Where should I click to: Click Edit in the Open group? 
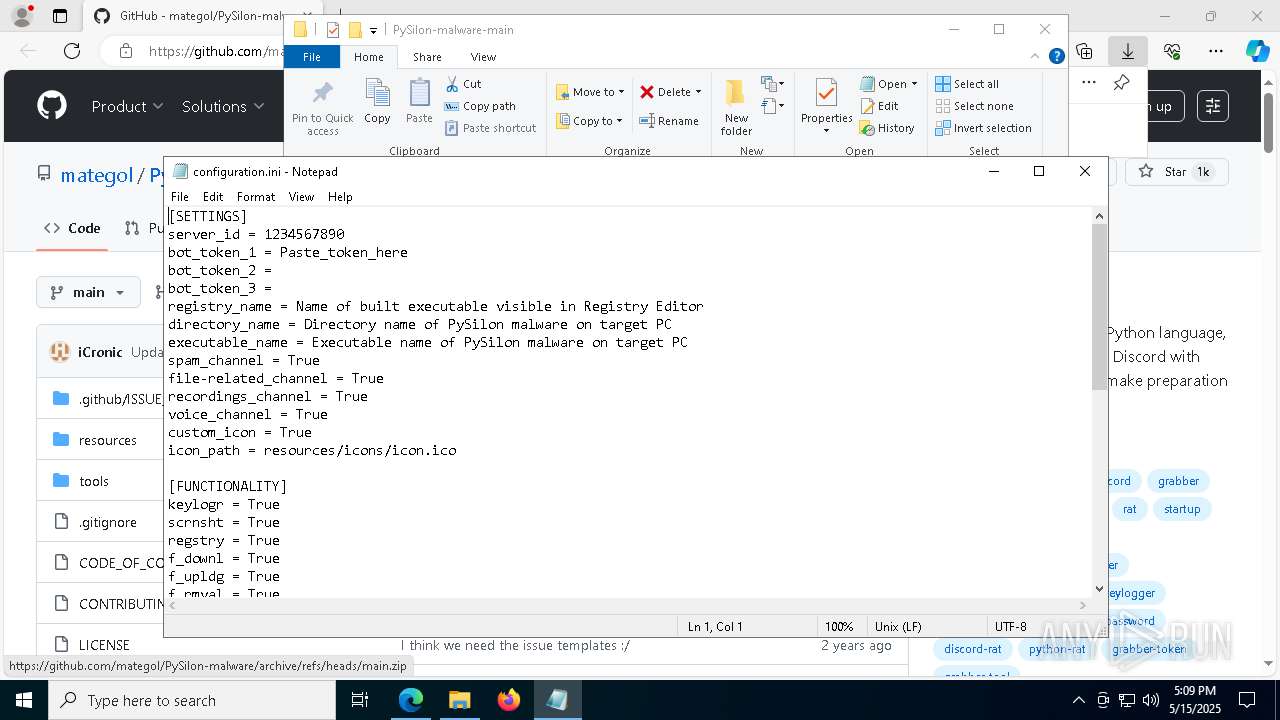879,106
